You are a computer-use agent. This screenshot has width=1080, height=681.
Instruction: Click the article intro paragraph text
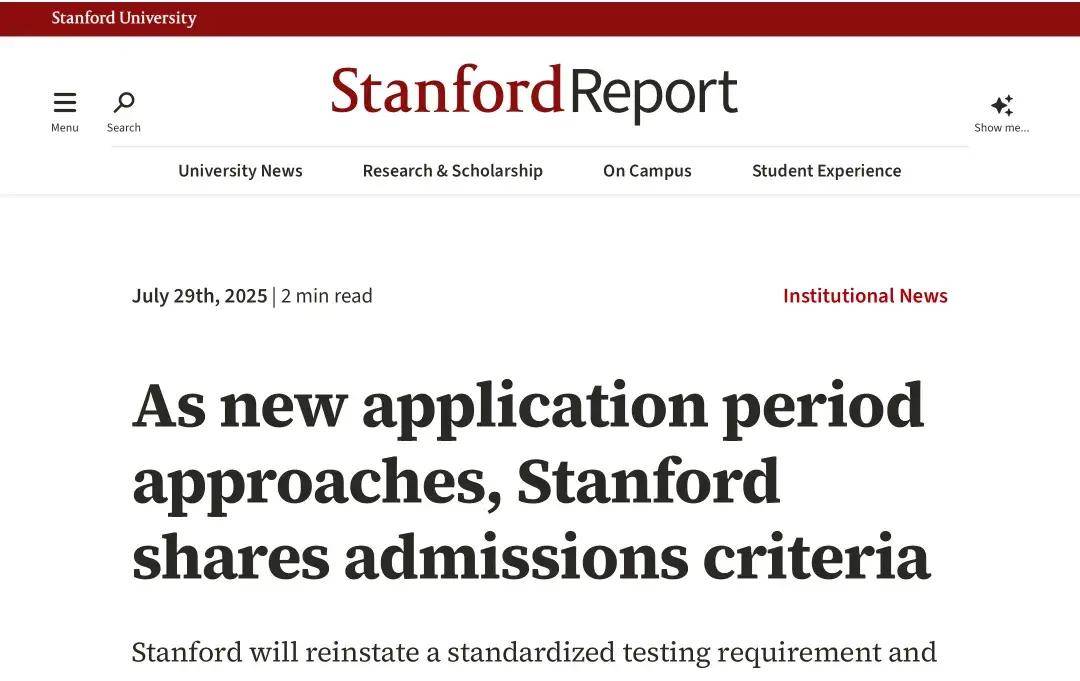coord(534,652)
